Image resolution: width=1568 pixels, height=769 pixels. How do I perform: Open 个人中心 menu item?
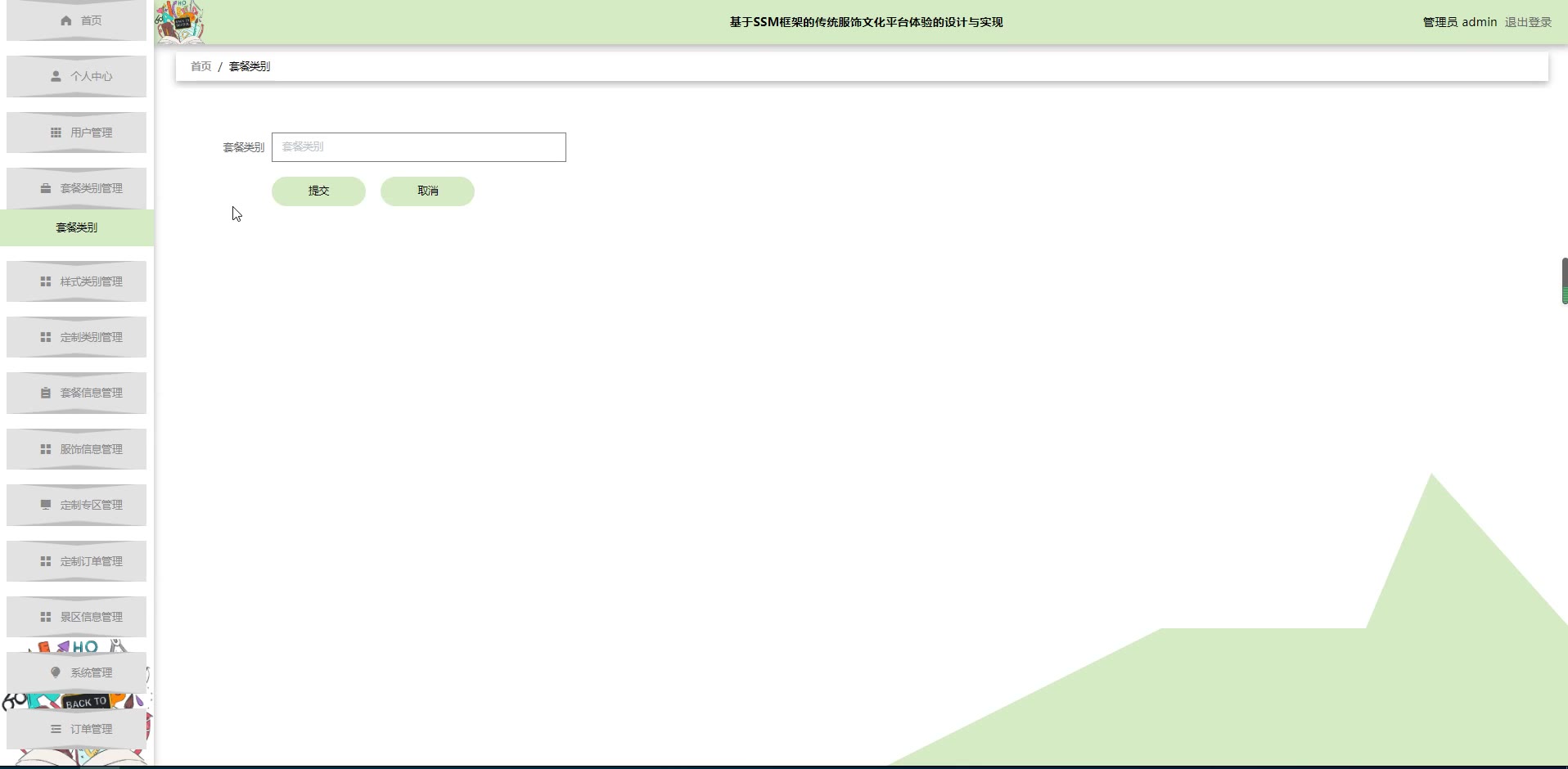77,76
